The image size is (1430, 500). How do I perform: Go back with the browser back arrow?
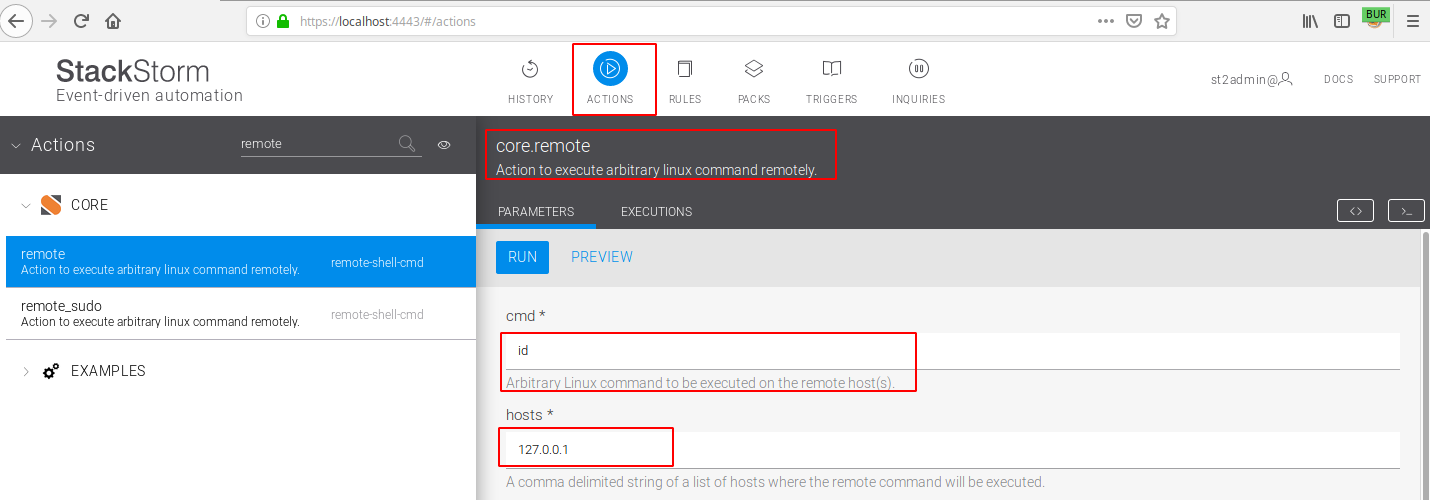17,20
